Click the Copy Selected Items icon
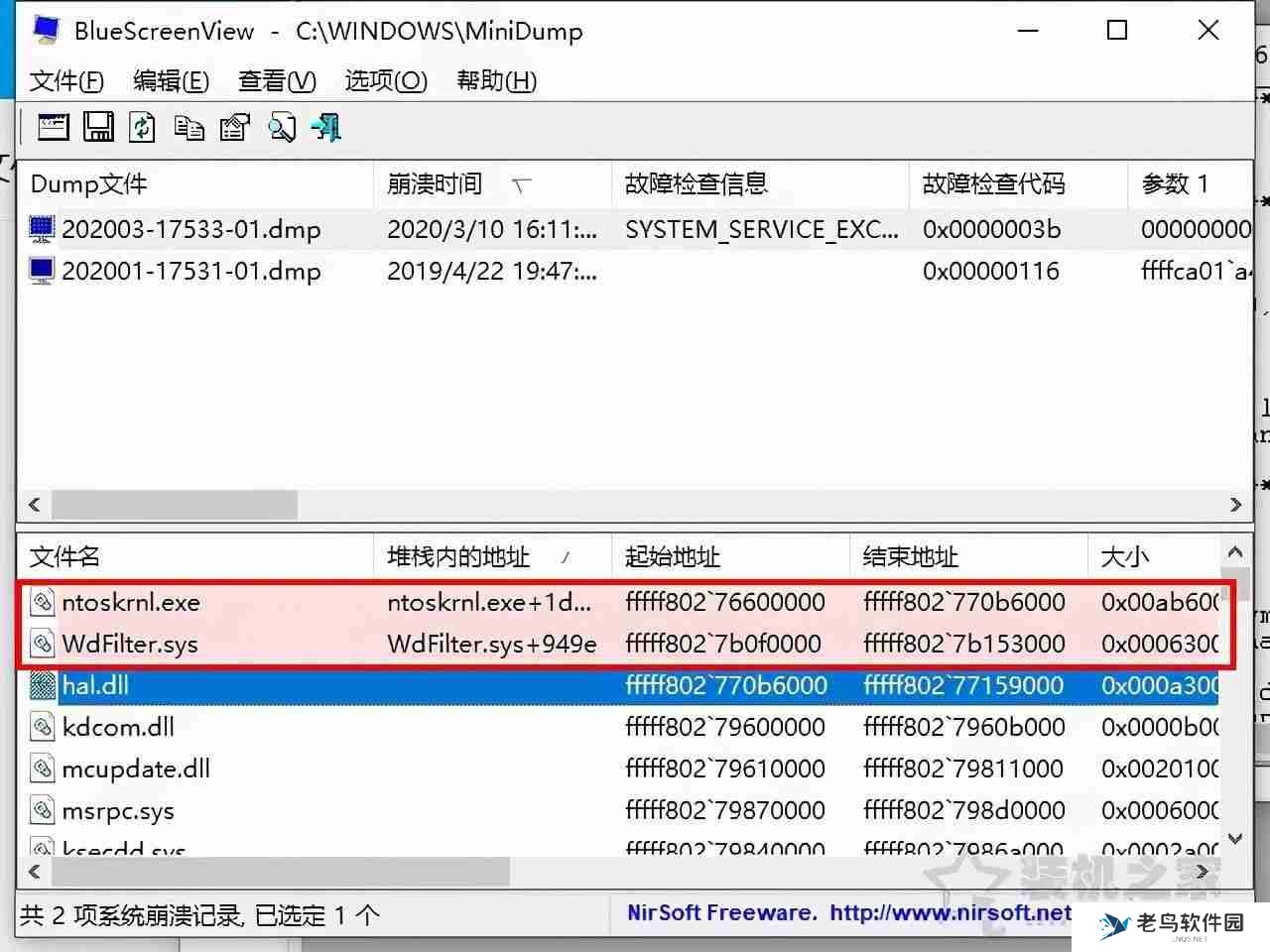Viewport: 1270px width, 952px height. (x=189, y=127)
